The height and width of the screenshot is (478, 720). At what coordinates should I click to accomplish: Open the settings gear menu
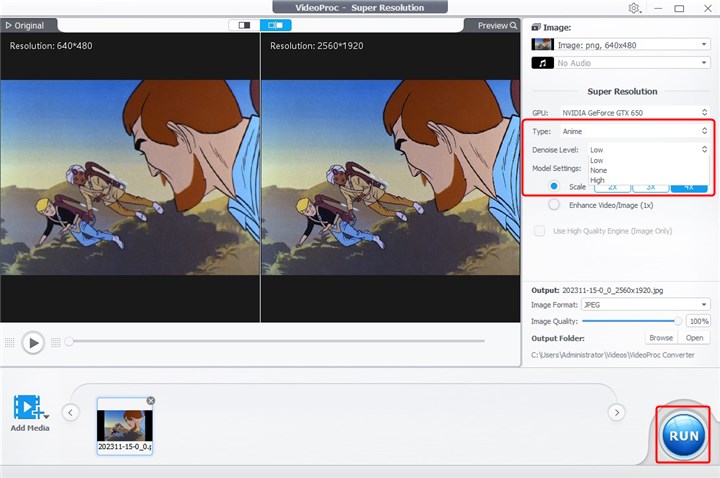(x=635, y=8)
